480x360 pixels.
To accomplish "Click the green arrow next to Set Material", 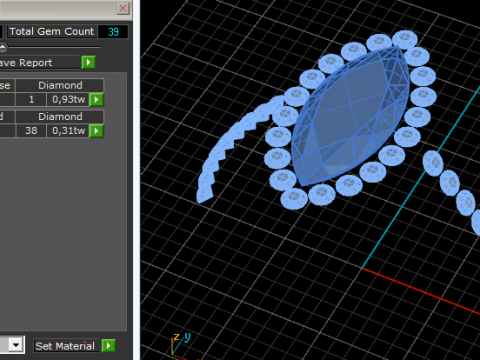I will point(109,346).
